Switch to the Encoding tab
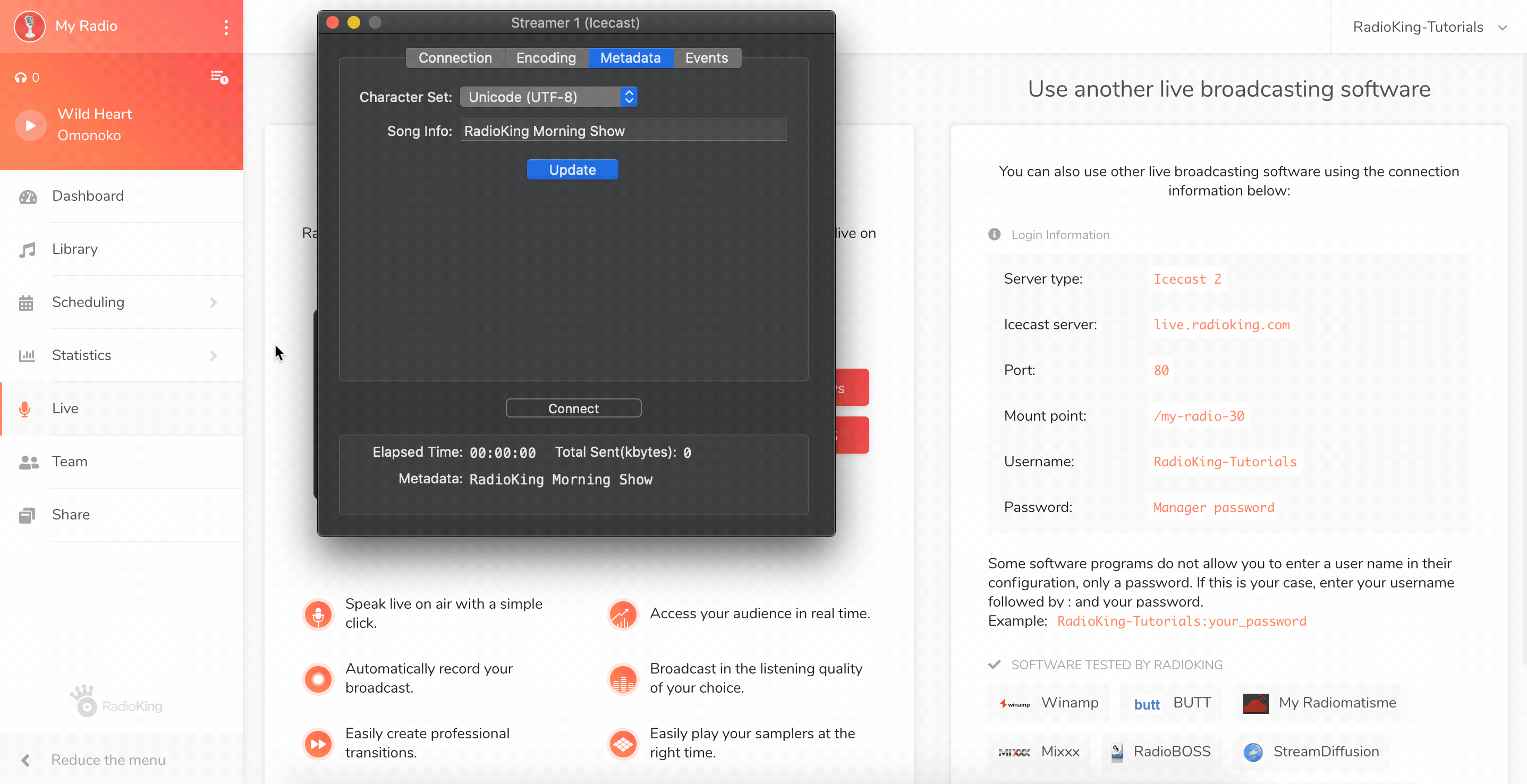 point(545,57)
